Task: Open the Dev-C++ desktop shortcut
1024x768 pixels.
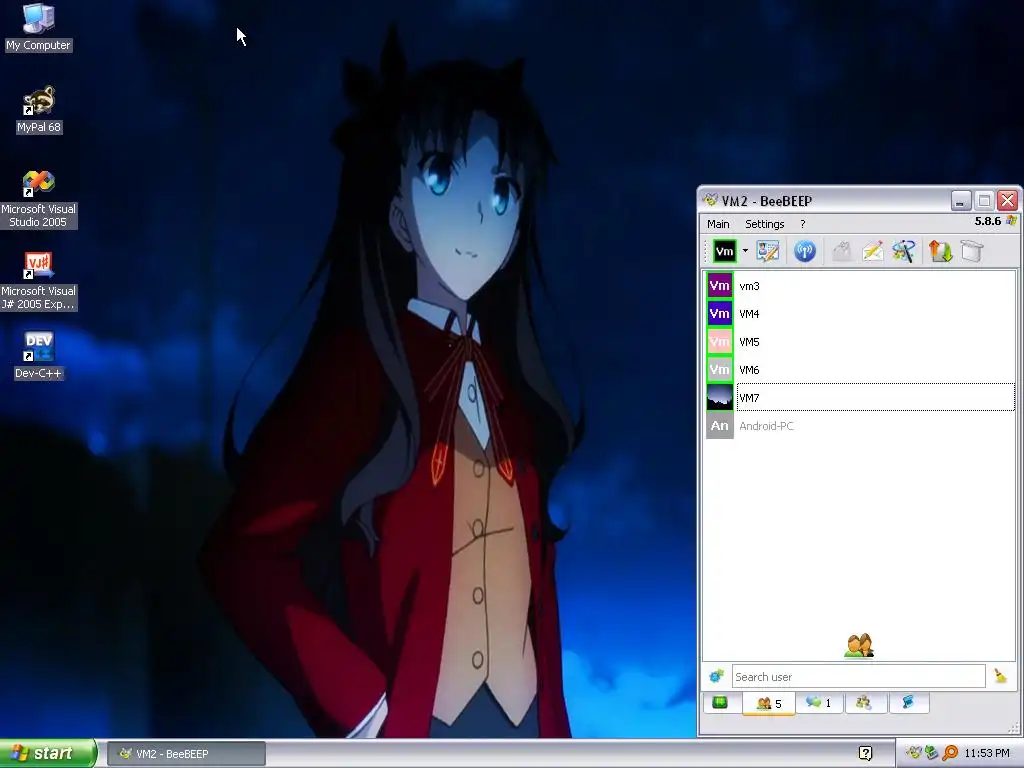Action: tap(39, 355)
